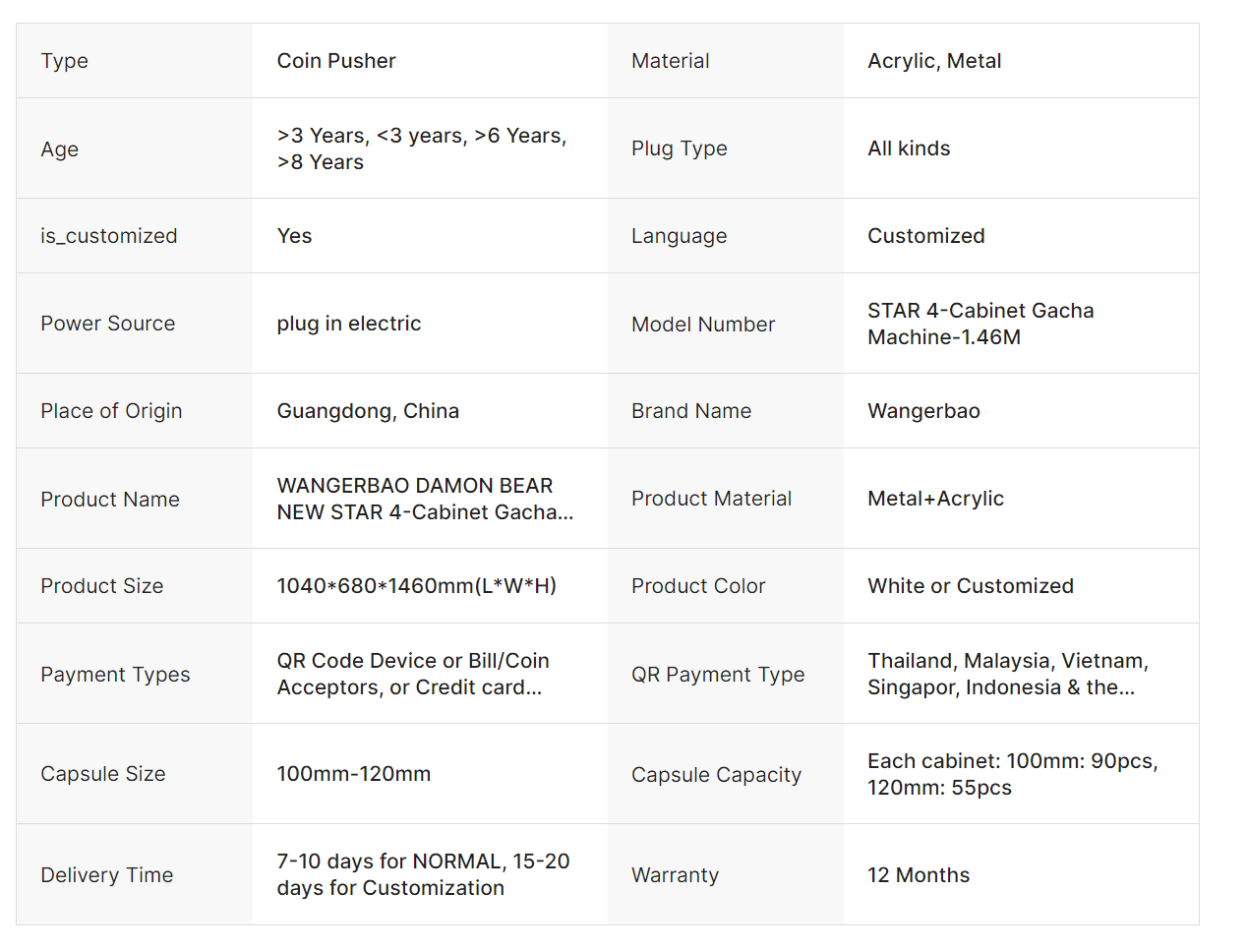
Task: Click the "plug in electric" value
Action: (x=349, y=324)
